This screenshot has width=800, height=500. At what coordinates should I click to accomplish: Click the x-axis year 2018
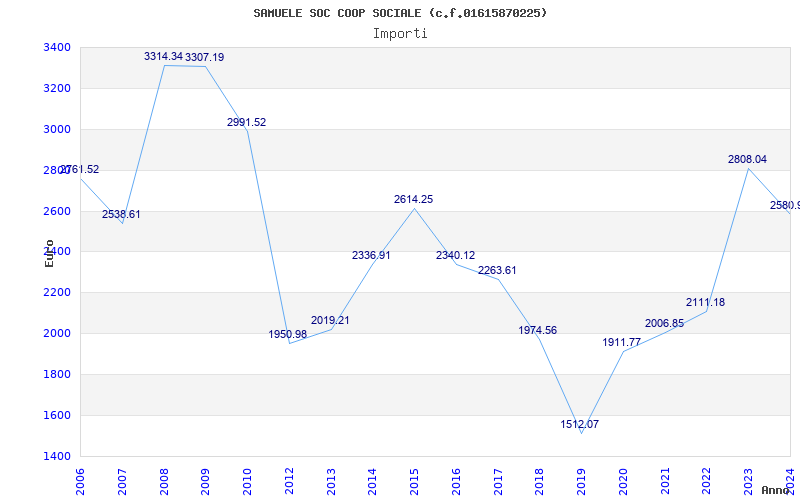pyautogui.click(x=540, y=482)
